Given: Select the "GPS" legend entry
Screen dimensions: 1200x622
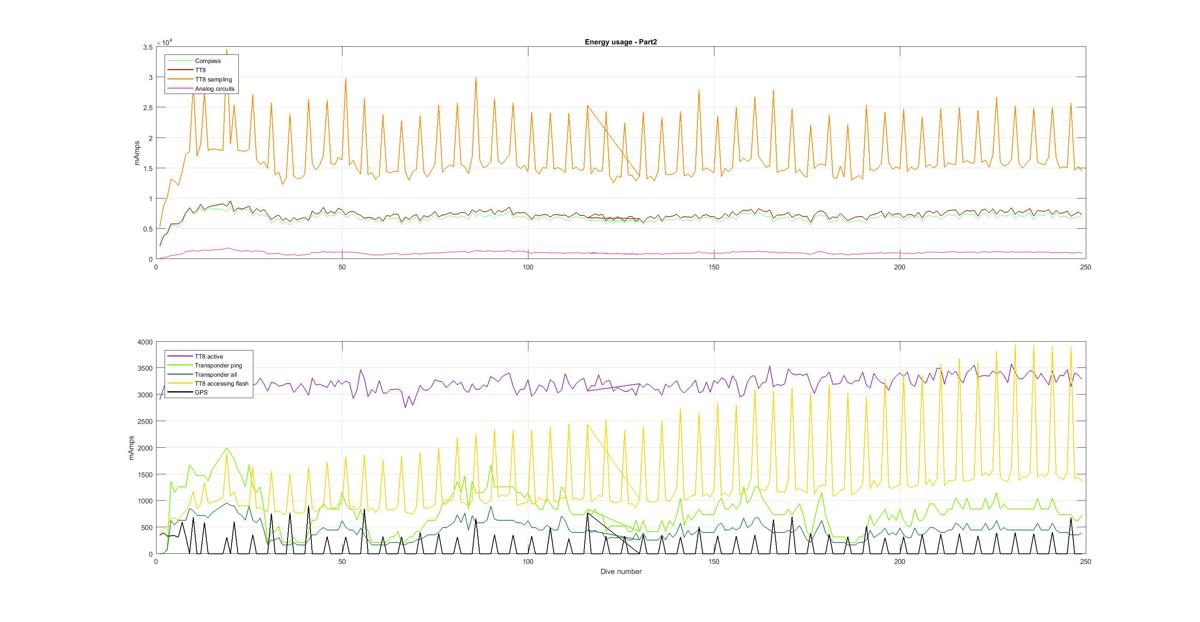Looking at the screenshot, I should pos(201,392).
